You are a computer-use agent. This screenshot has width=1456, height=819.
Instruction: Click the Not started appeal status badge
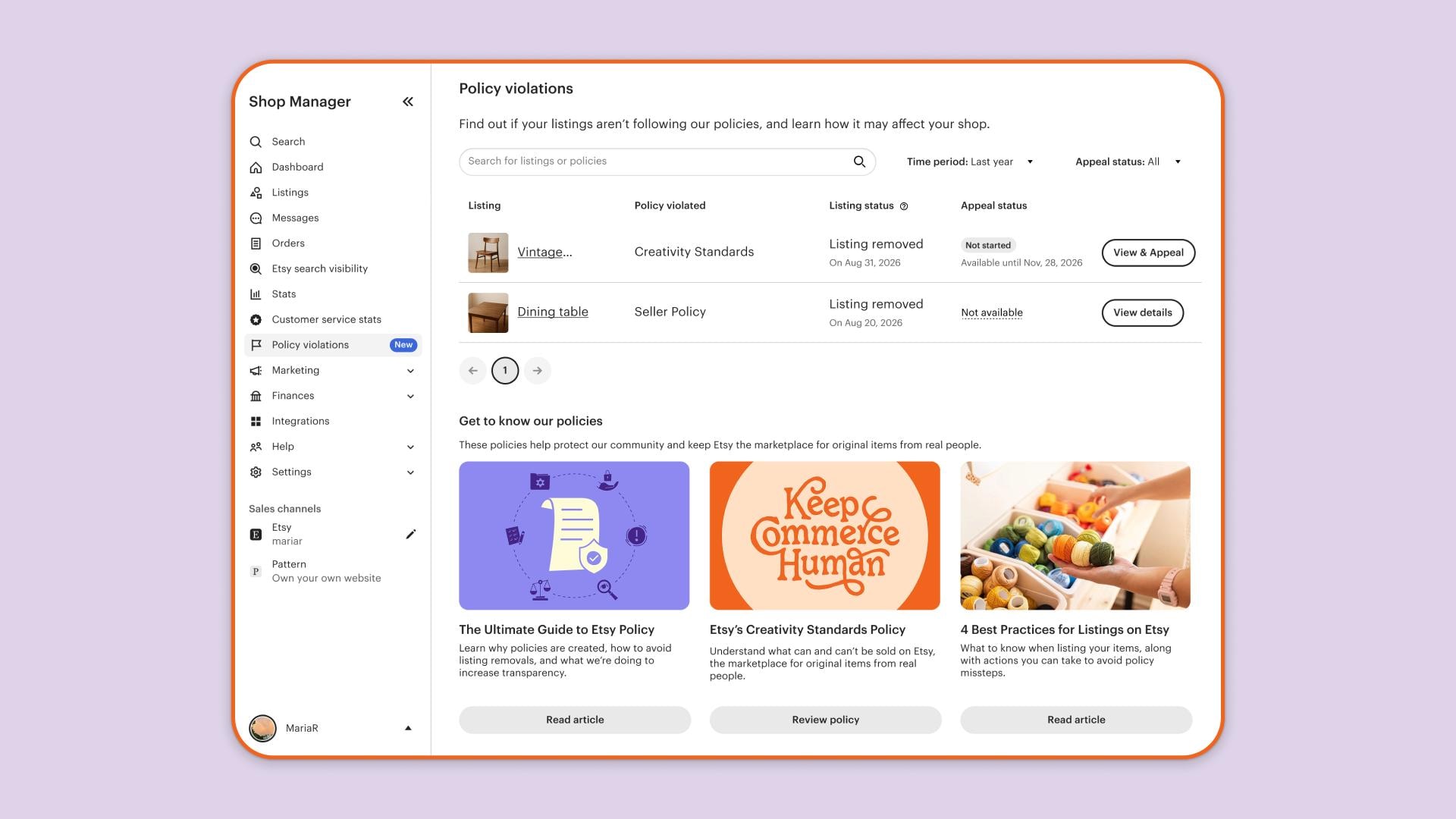988,245
